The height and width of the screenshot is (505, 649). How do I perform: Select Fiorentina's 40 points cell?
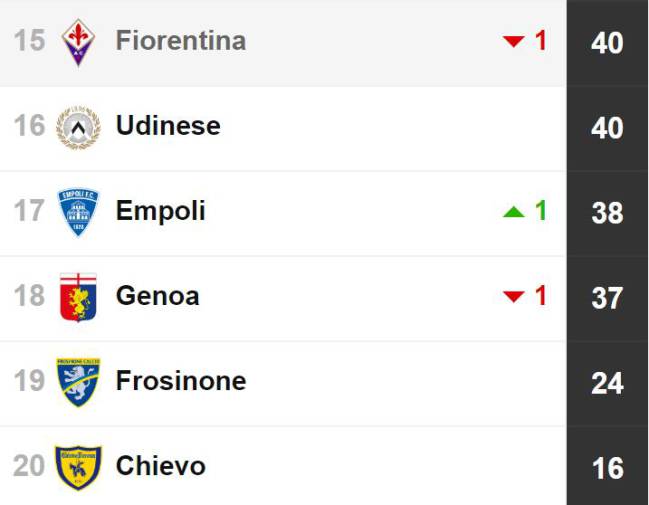pos(608,42)
